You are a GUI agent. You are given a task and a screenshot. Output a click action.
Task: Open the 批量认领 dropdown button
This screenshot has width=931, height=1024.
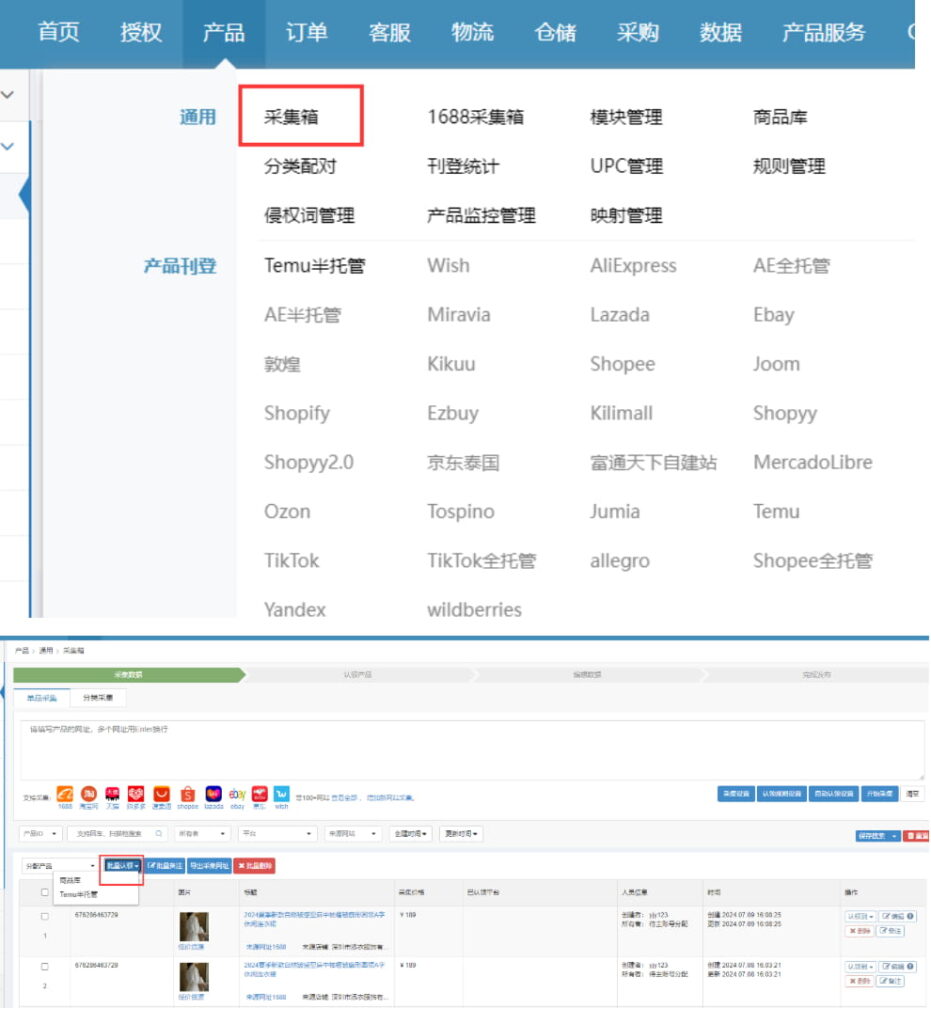122,865
